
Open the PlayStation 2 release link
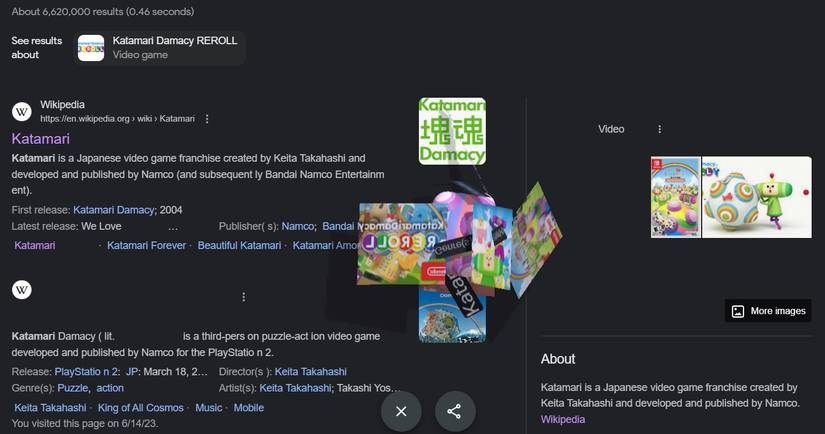(87, 371)
